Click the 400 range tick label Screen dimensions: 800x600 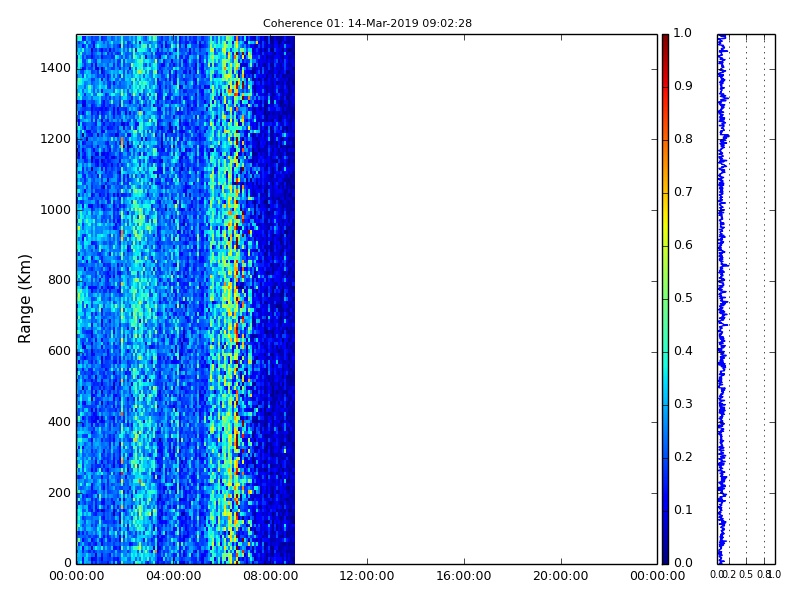tap(59, 422)
